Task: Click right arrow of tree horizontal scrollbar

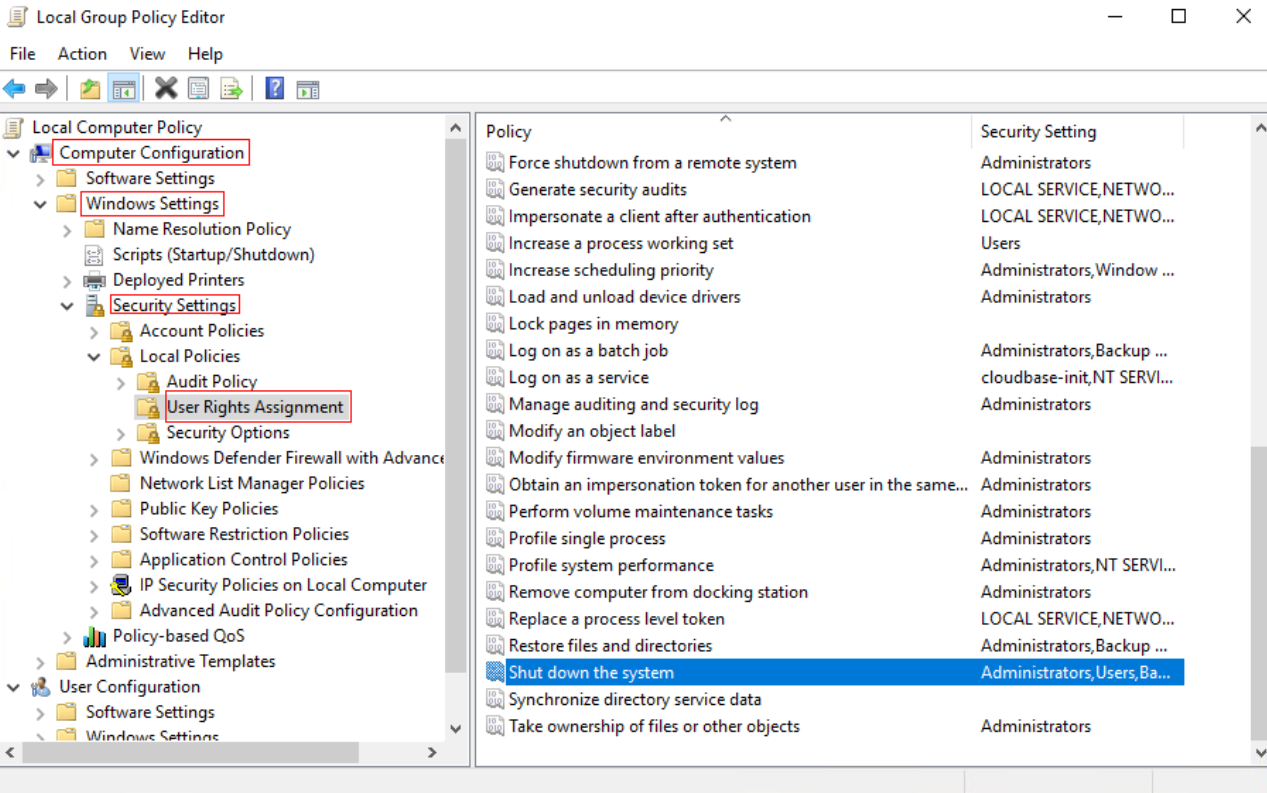Action: [x=432, y=753]
